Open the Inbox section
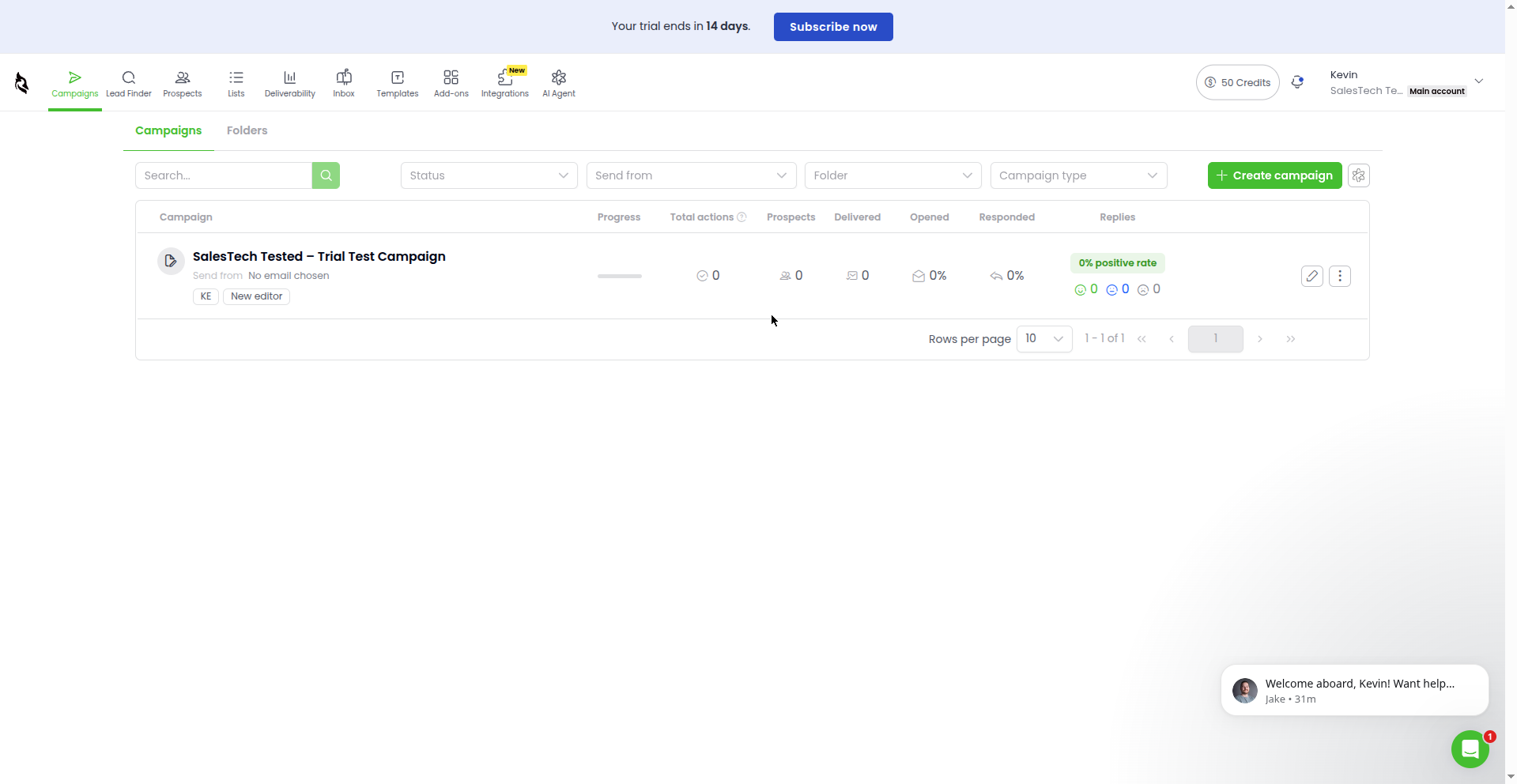Viewport: 1517px width, 784px height. pyautogui.click(x=344, y=84)
